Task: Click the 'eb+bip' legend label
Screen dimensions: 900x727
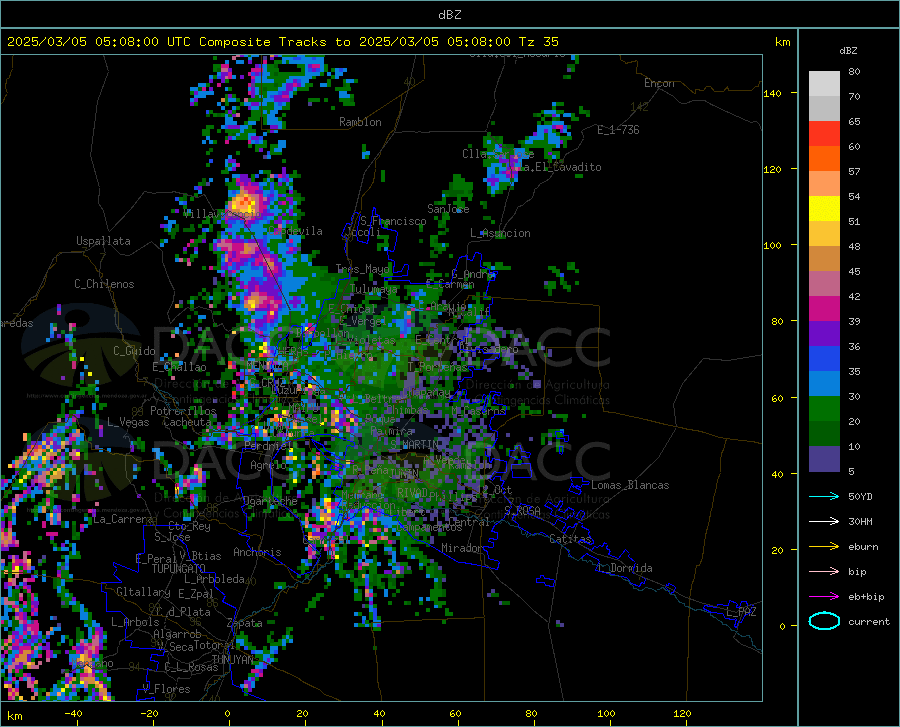Action: [866, 596]
